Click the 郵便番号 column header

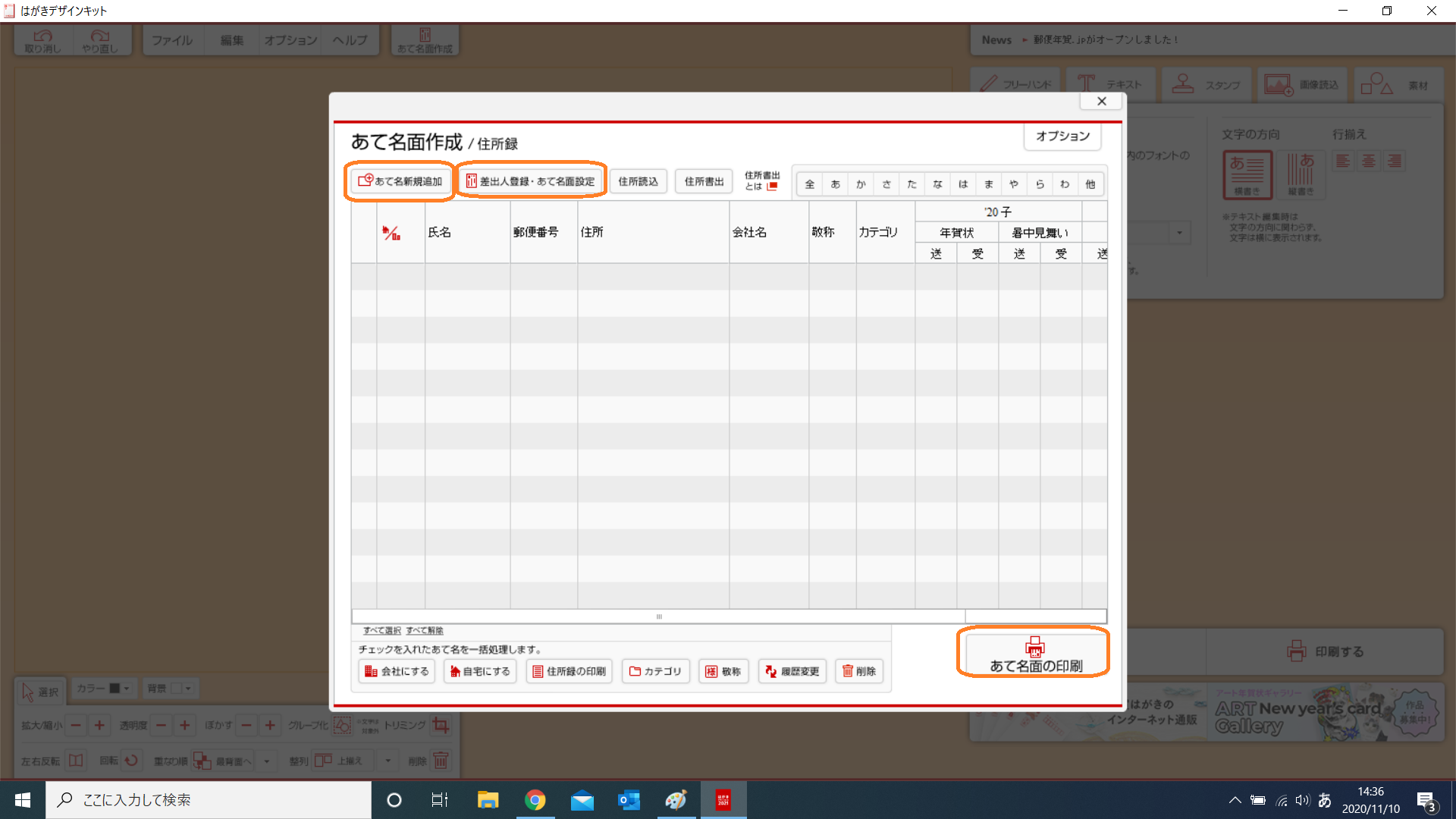click(544, 233)
